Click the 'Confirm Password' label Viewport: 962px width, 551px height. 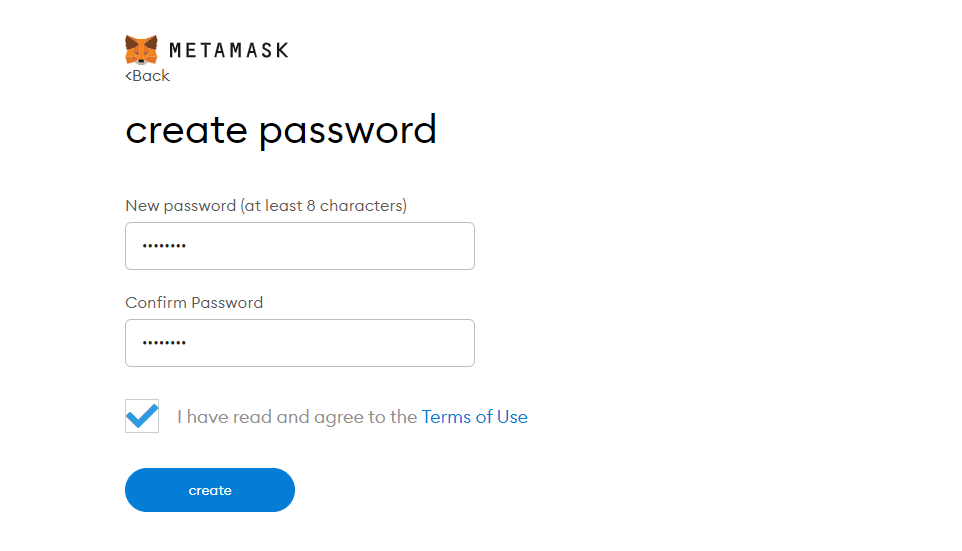click(194, 302)
